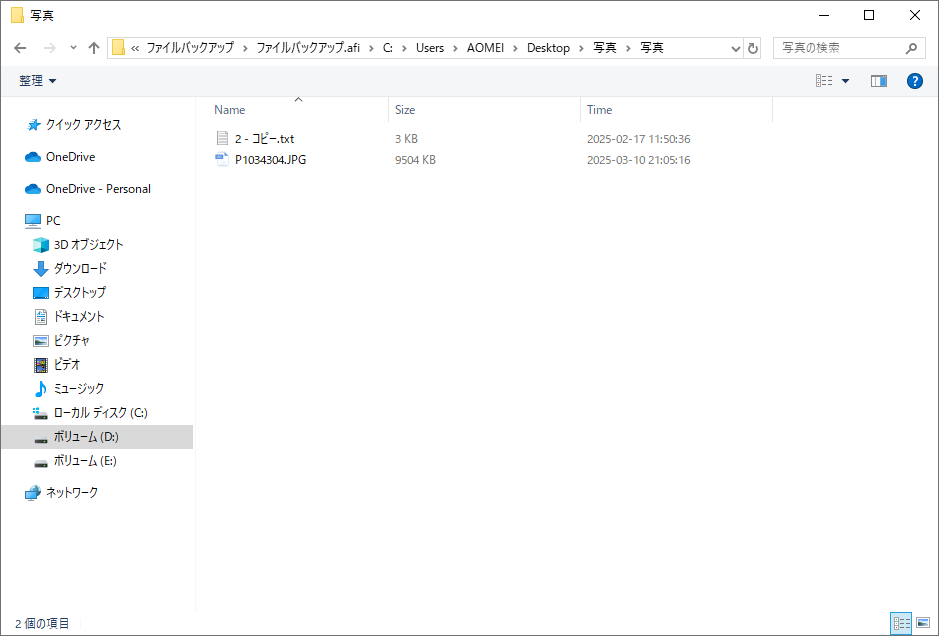Open the recent locations chevron
Viewport: 939px width, 636px height.
[73, 47]
